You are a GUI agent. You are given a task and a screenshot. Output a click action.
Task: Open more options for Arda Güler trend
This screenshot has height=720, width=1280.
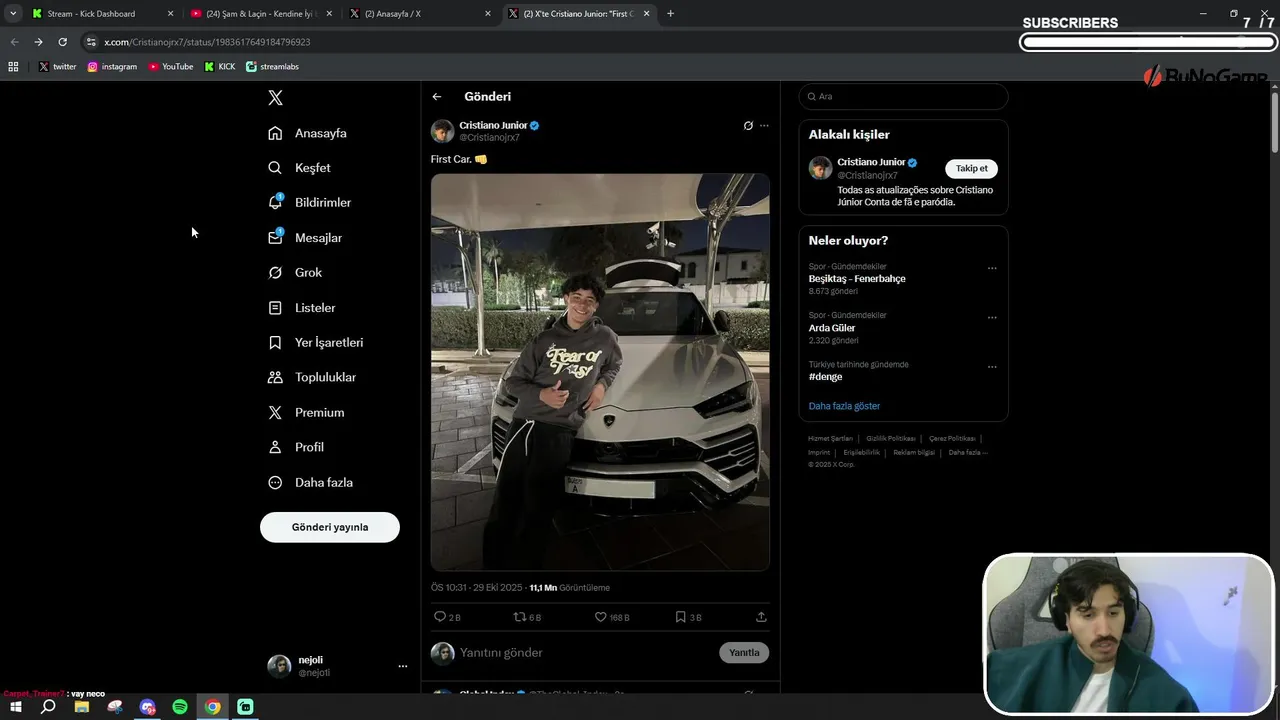992,317
